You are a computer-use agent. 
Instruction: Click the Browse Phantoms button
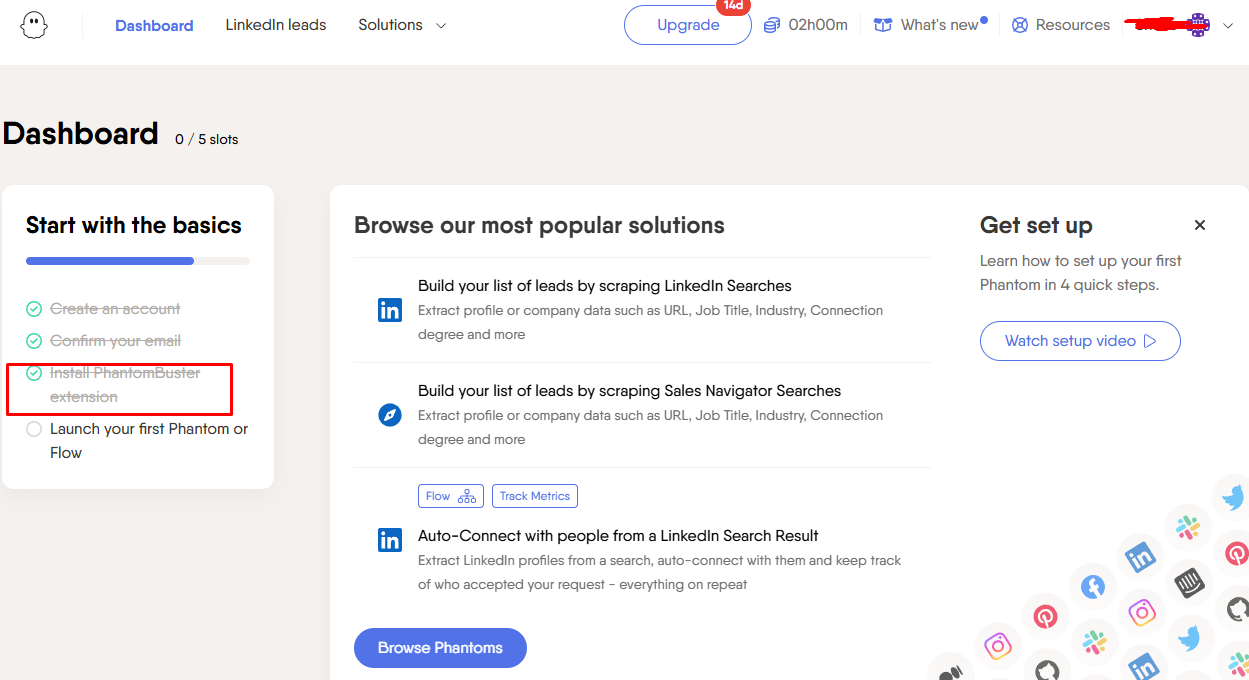440,648
